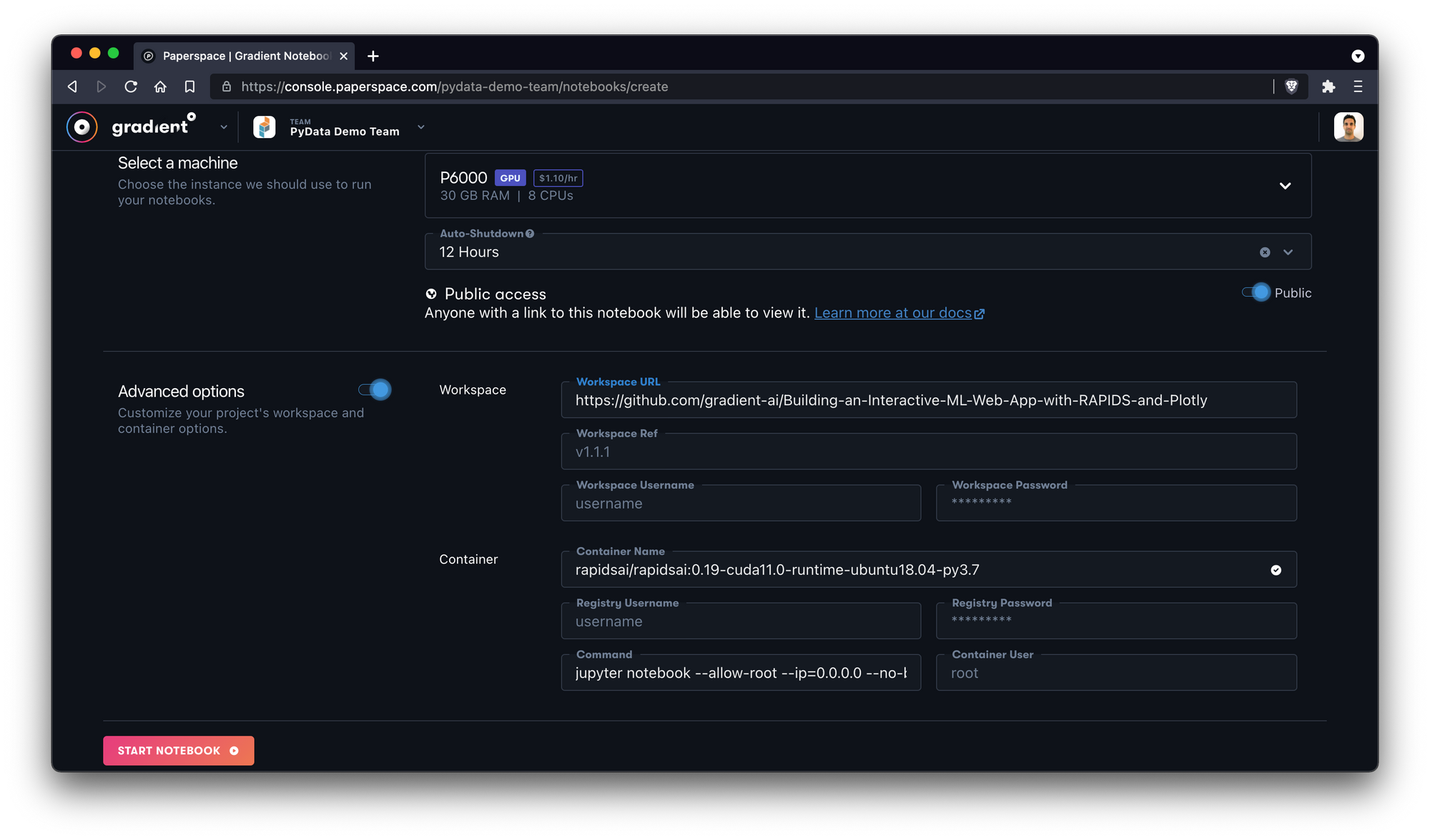
Task: Expand the P6000 machine selector
Action: [x=1285, y=186]
